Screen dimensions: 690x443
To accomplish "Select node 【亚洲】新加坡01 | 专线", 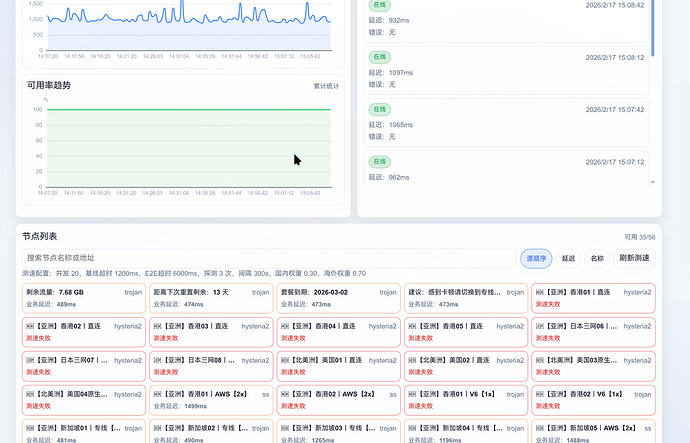I will click(x=84, y=432).
